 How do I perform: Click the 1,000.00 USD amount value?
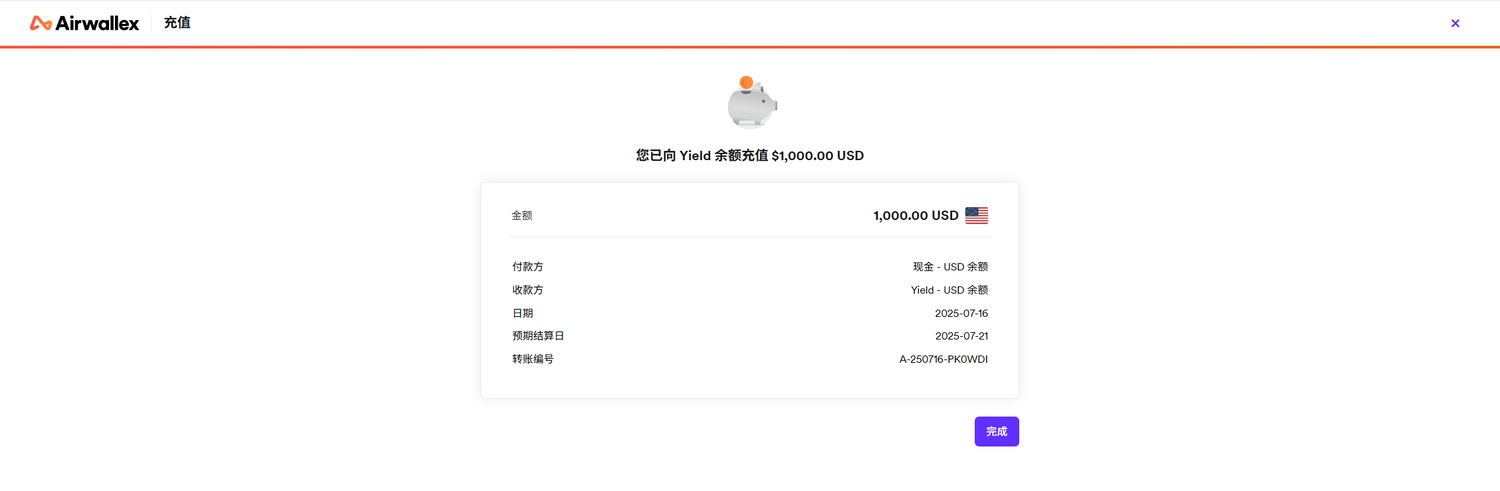[915, 215]
